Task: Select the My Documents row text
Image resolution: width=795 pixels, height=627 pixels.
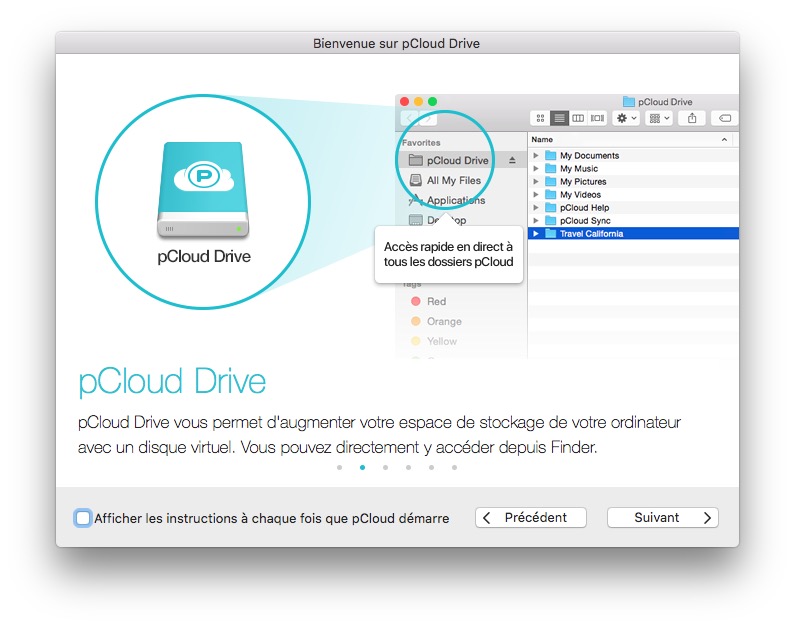Action: pyautogui.click(x=590, y=156)
